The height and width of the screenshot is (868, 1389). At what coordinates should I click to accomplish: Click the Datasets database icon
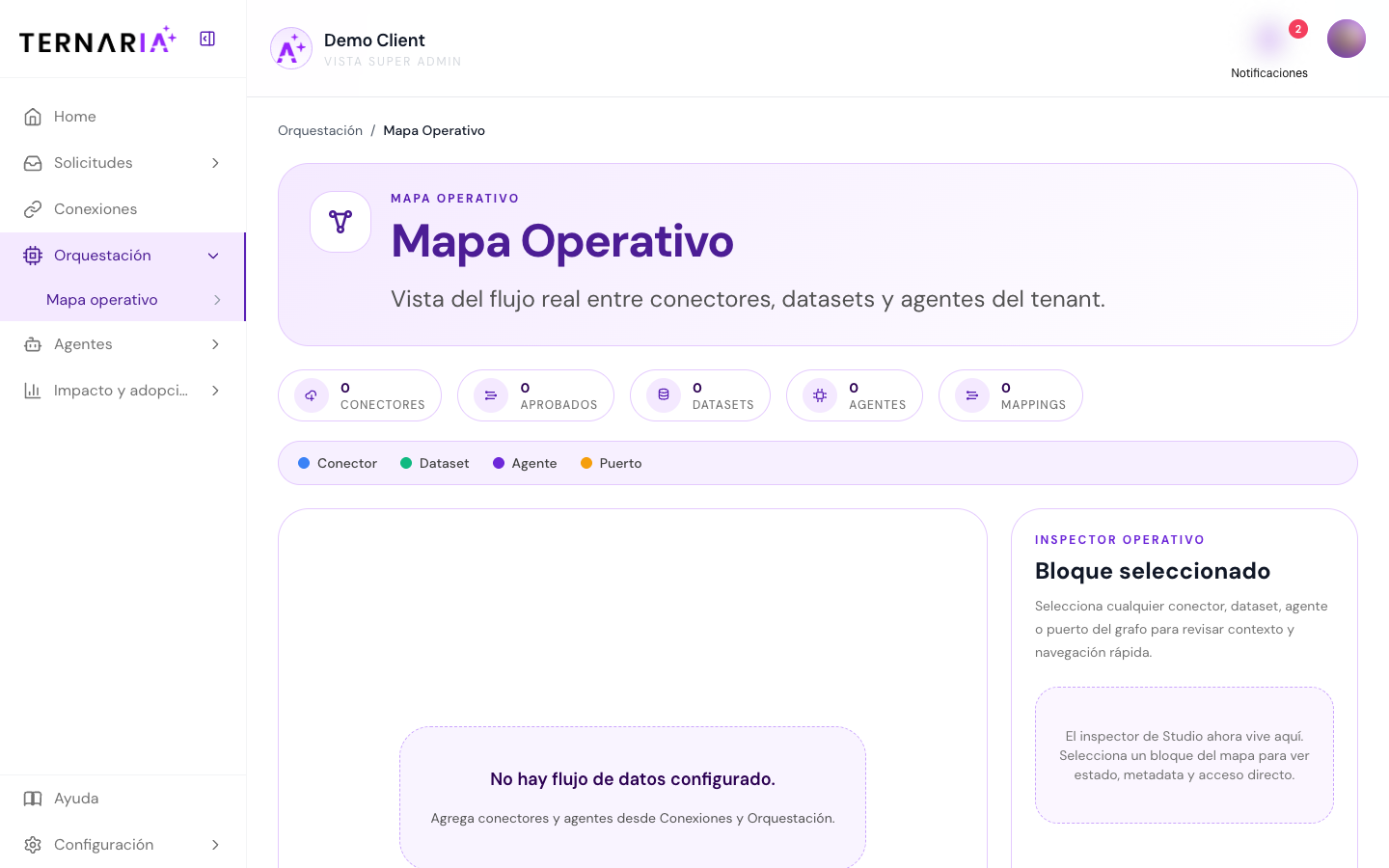(x=664, y=395)
